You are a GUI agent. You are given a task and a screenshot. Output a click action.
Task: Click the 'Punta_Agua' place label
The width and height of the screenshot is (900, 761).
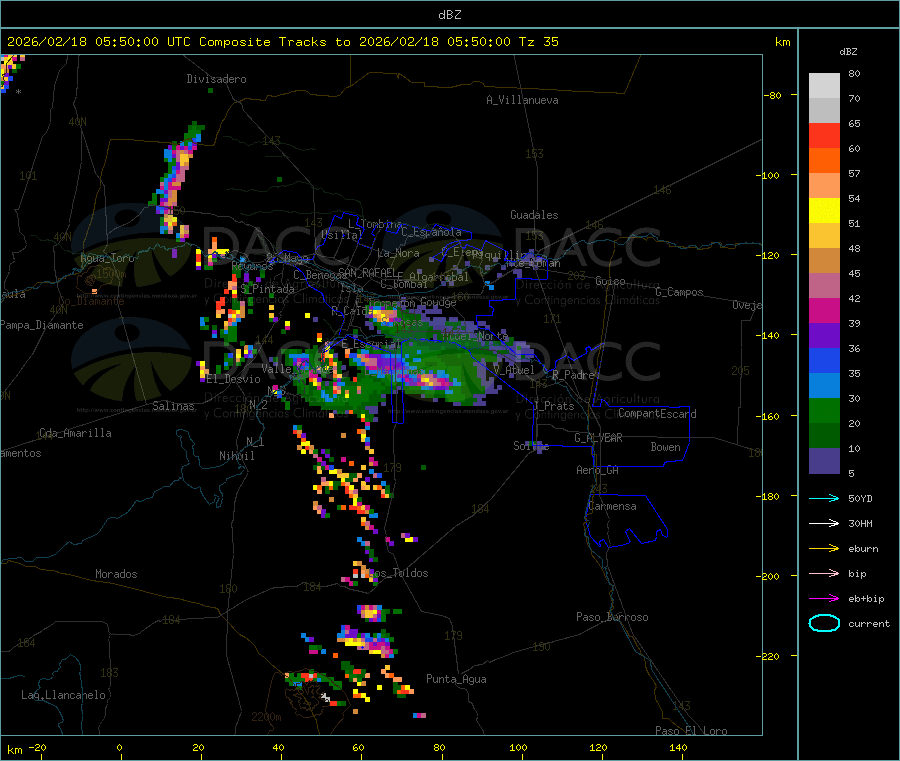click(456, 679)
